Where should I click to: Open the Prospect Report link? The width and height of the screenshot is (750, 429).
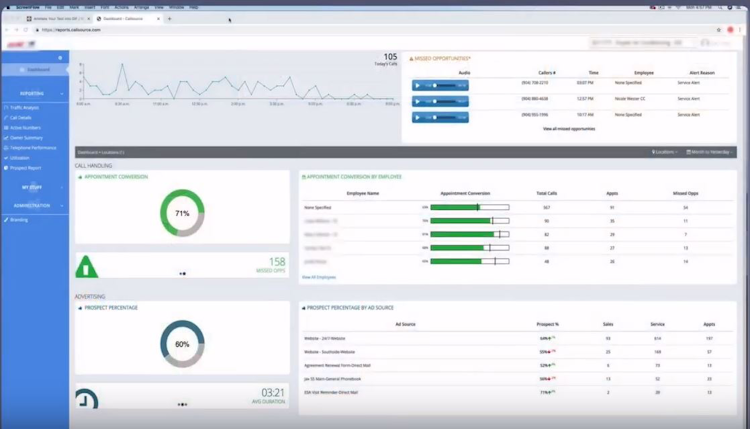coord(25,168)
